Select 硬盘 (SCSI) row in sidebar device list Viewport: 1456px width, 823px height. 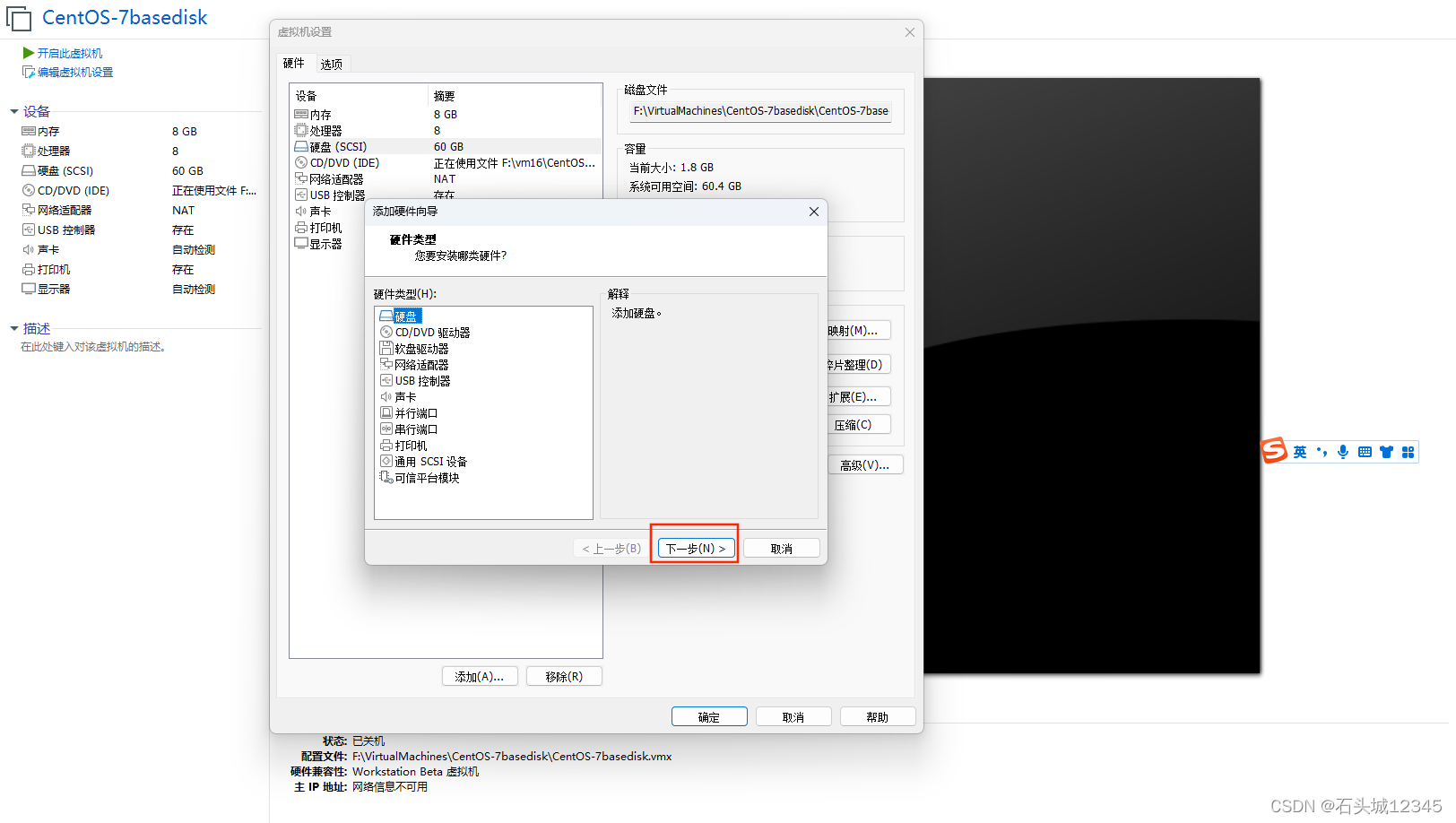[140, 170]
